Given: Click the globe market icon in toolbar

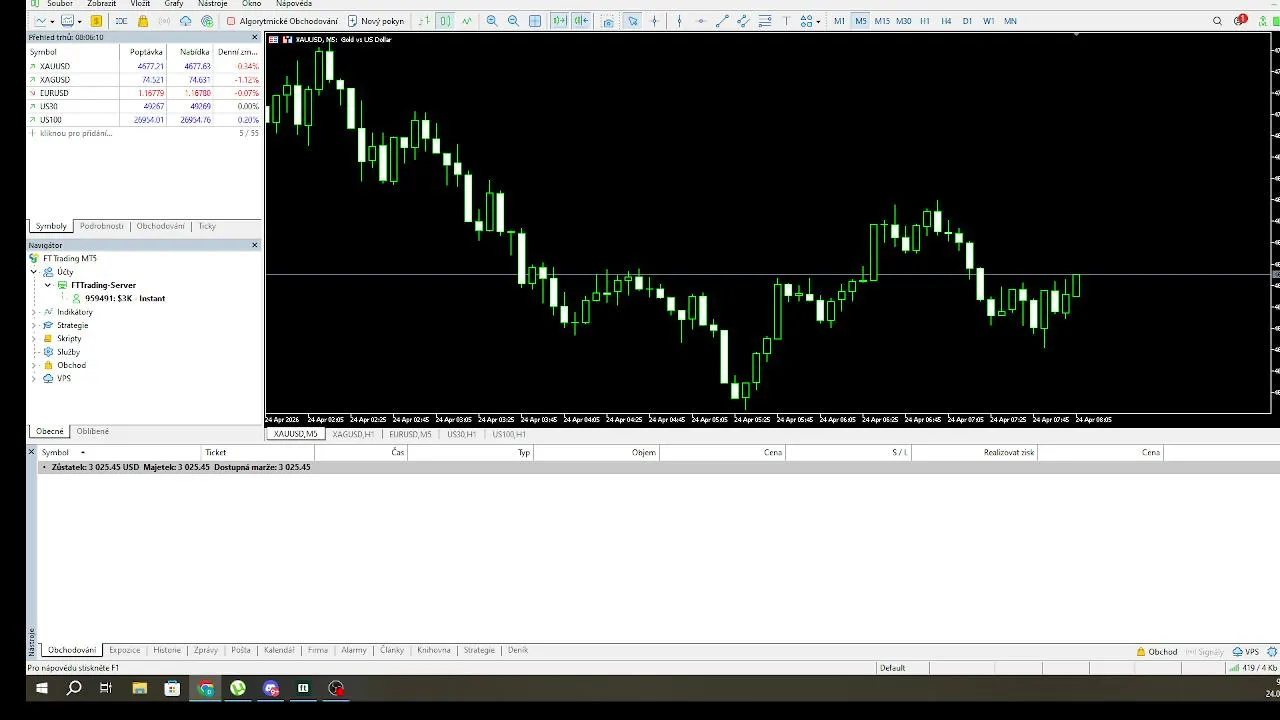Looking at the screenshot, I should tap(207, 21).
